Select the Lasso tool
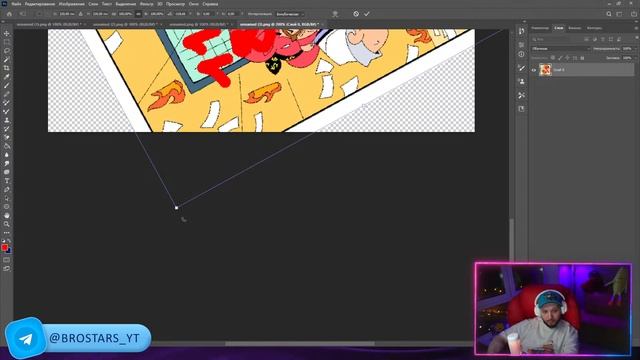The height and width of the screenshot is (360, 640). click(7, 51)
